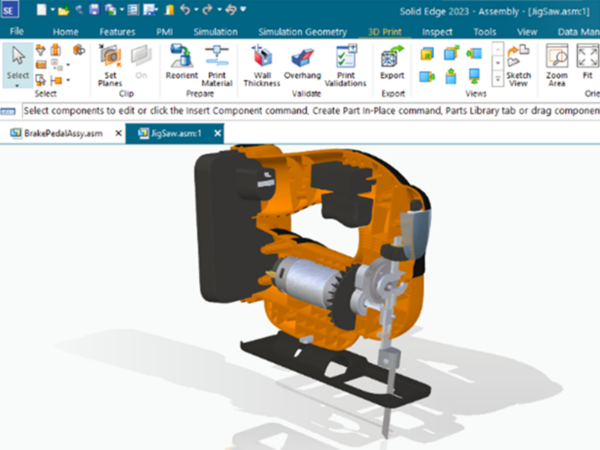The image size is (600, 450).
Task: Expand the views gallery more arrow
Action: (497, 80)
